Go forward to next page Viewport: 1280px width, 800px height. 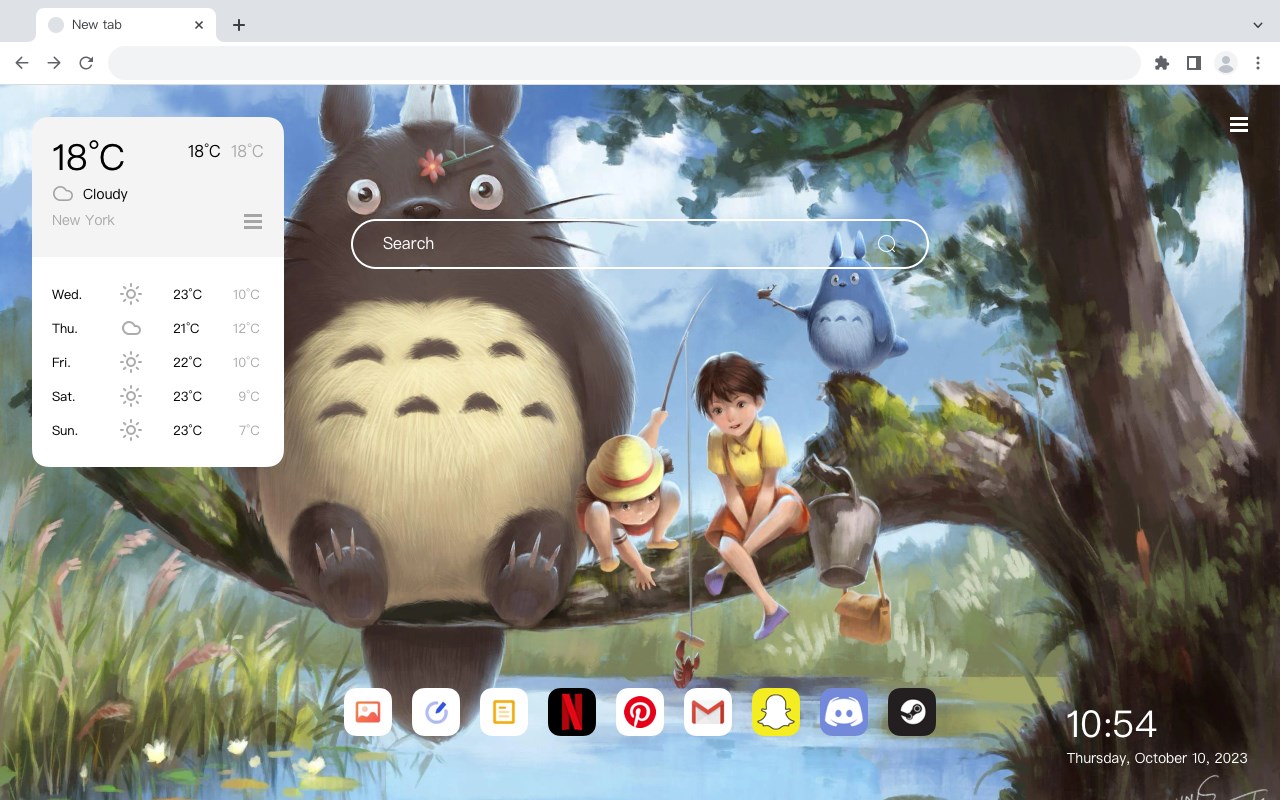pyautogui.click(x=54, y=63)
